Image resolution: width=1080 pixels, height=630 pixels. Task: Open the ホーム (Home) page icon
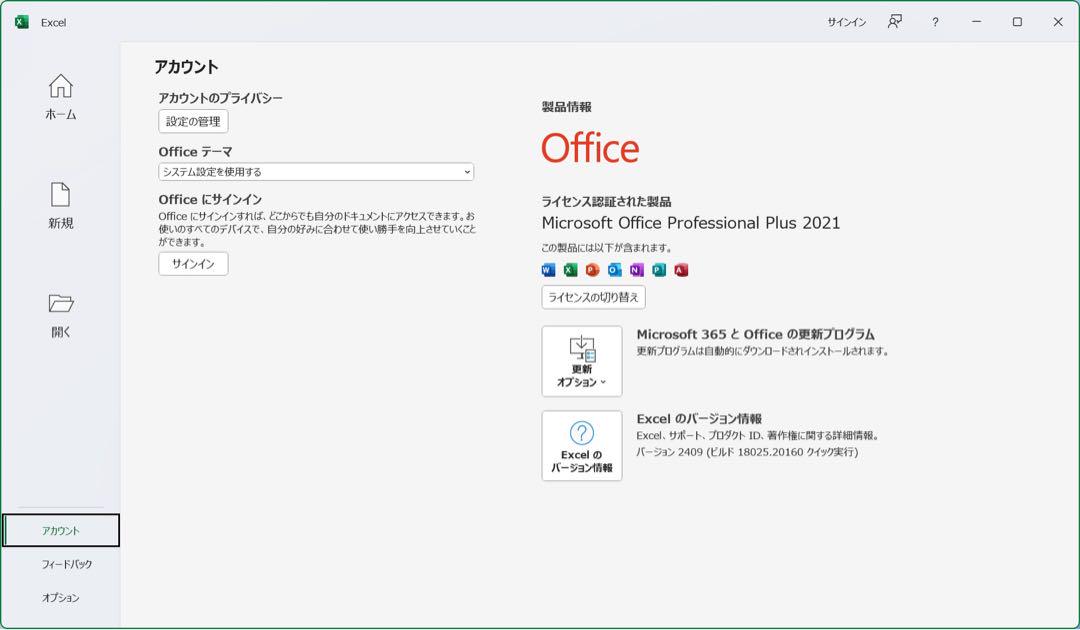click(61, 86)
